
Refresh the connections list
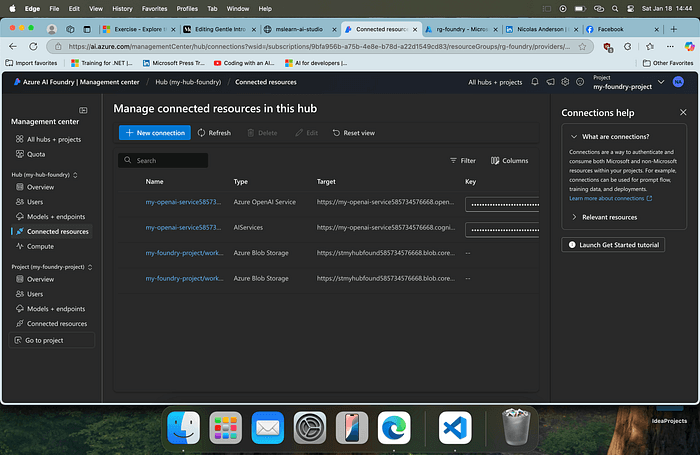[214, 133]
